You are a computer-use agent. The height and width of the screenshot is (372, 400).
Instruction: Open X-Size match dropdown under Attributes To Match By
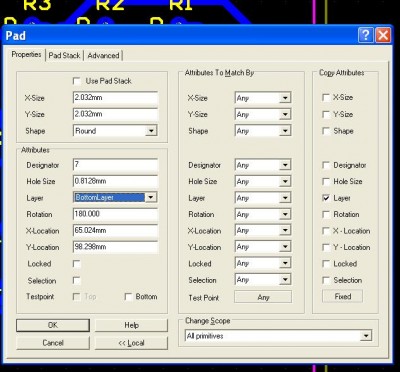pyautogui.click(x=263, y=98)
